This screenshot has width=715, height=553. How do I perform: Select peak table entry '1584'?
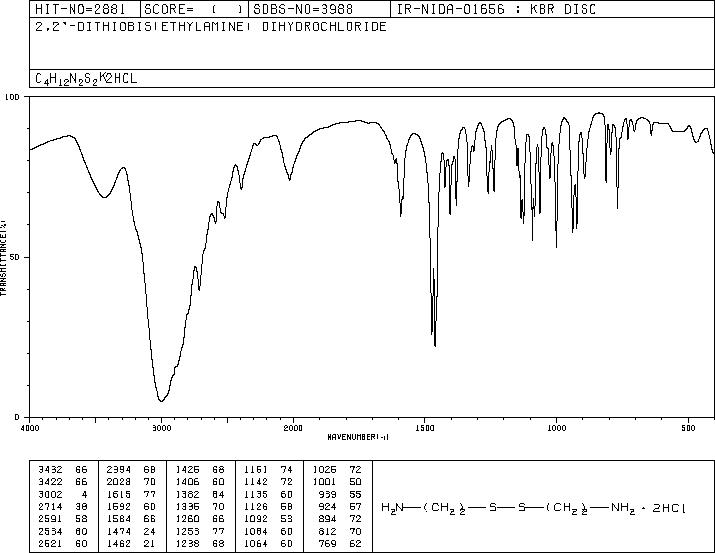[x=119, y=519]
